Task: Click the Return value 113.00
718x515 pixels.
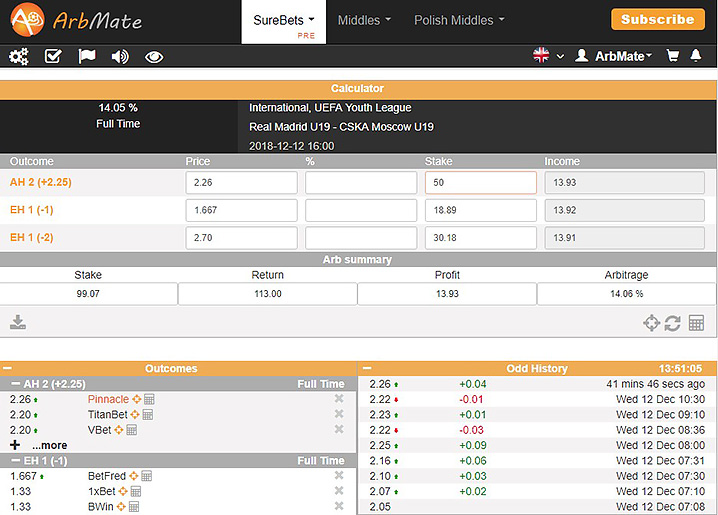Action: (x=268, y=294)
